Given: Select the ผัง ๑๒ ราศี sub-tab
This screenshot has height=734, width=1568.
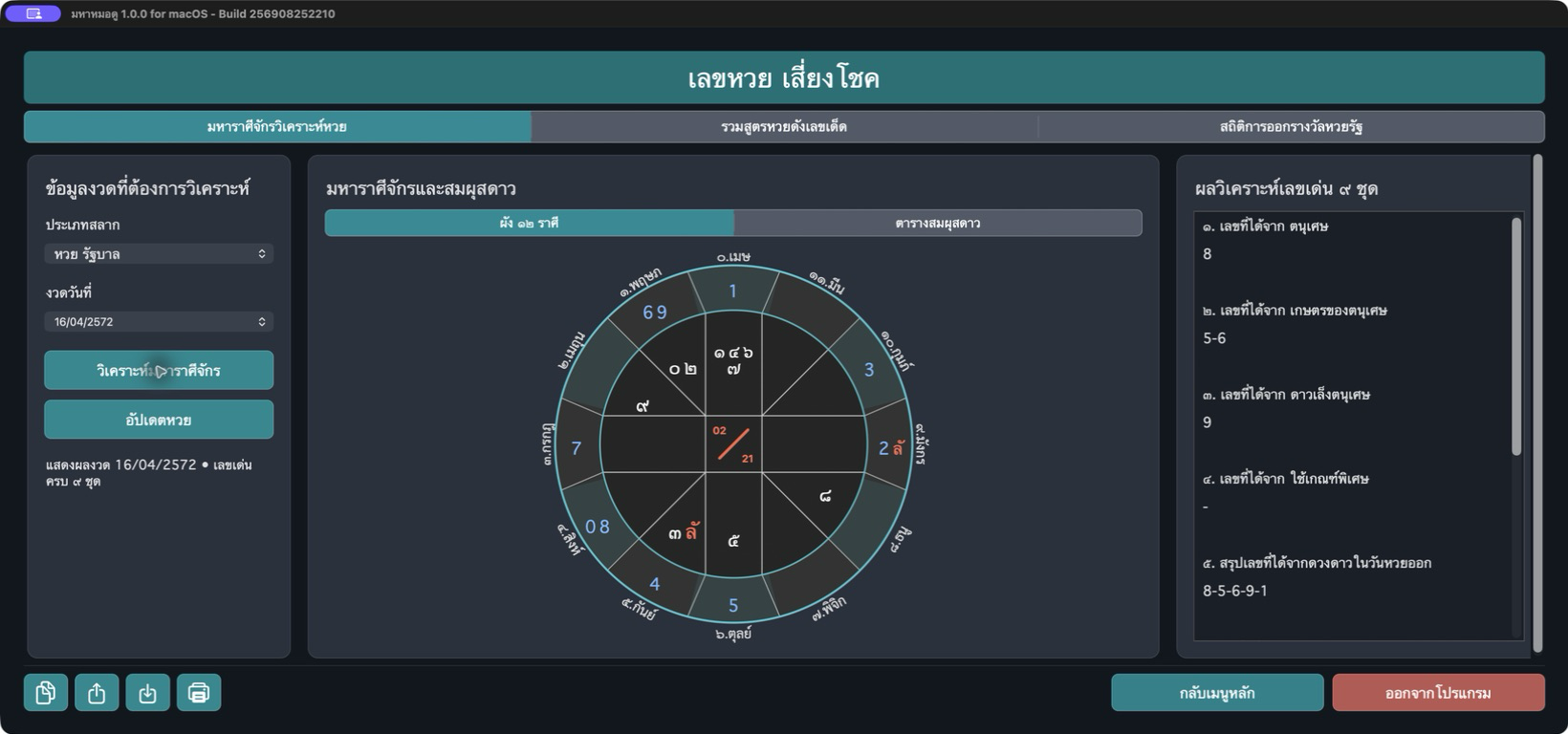Looking at the screenshot, I should 530,223.
